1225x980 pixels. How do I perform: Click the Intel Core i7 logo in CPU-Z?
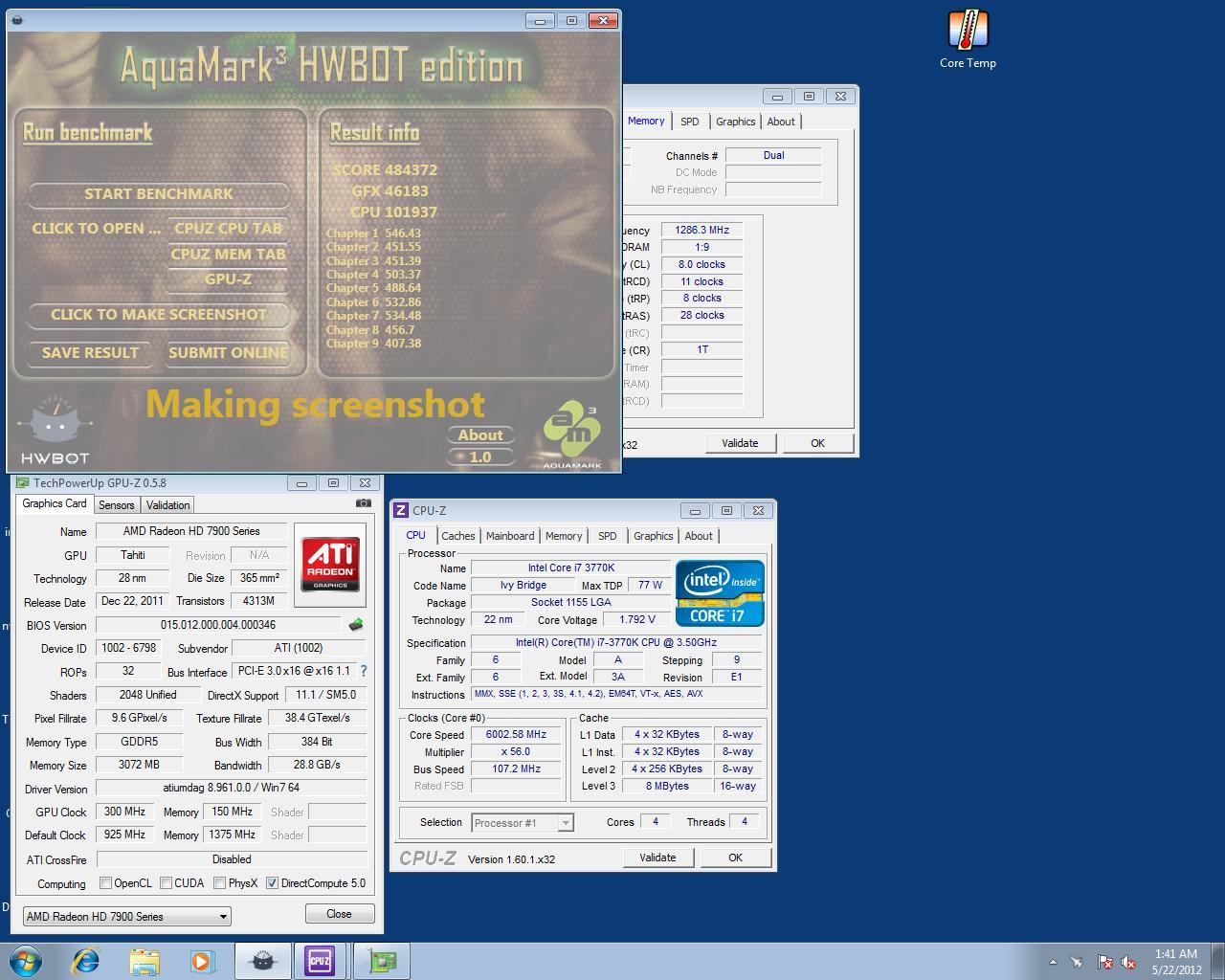point(720,593)
